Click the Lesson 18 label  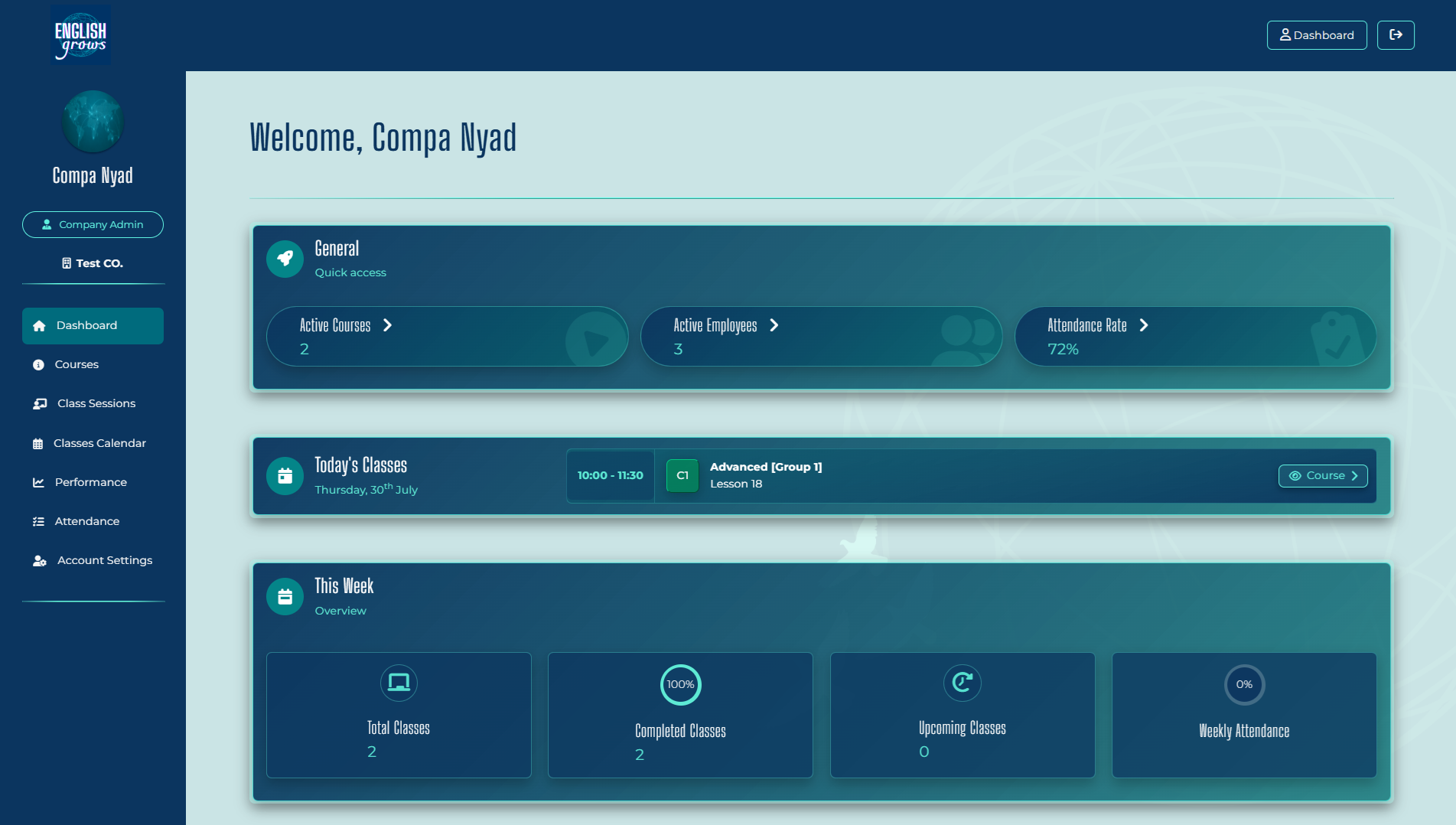(736, 484)
